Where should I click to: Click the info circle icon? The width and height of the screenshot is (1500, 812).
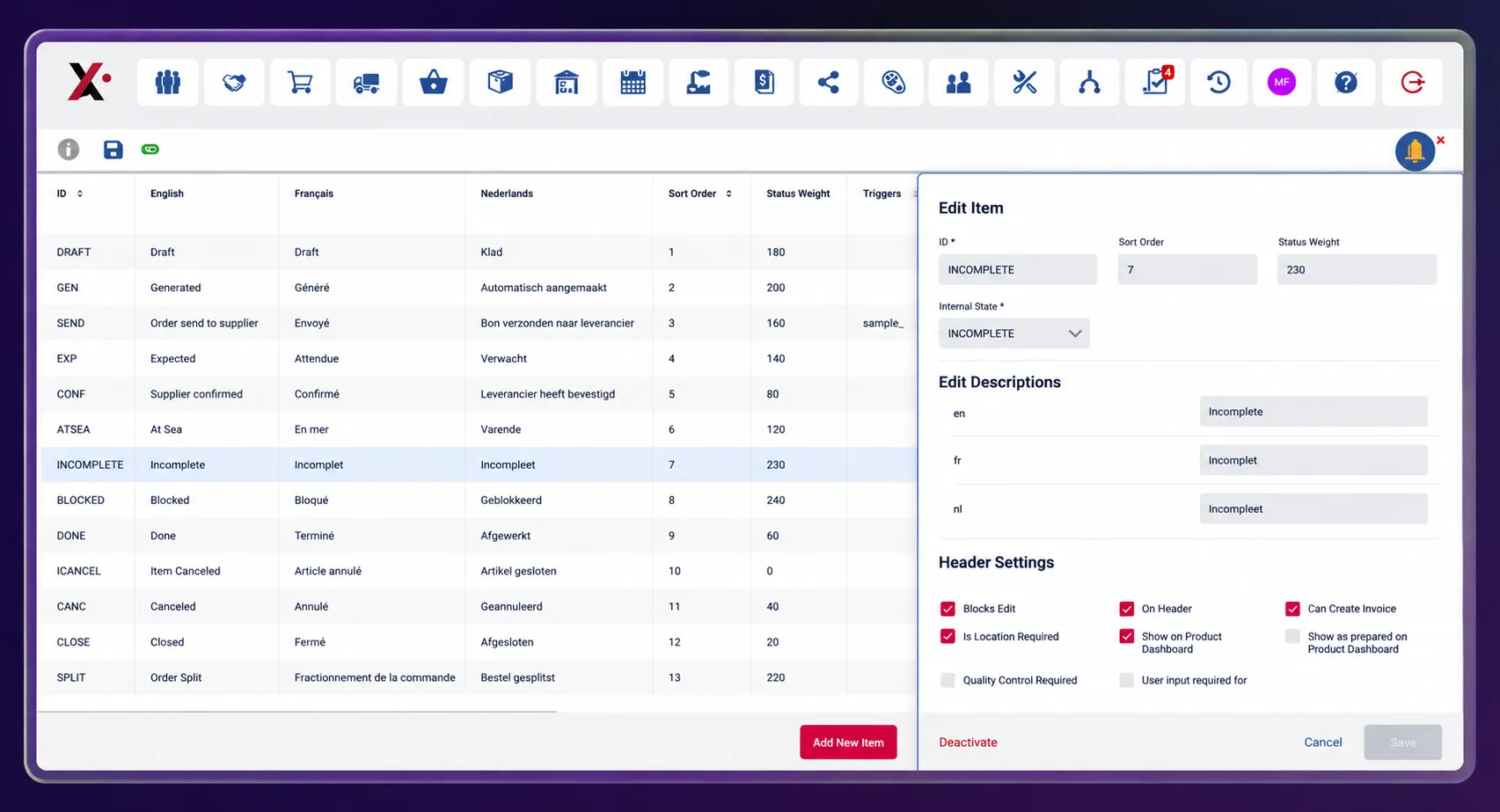point(68,150)
